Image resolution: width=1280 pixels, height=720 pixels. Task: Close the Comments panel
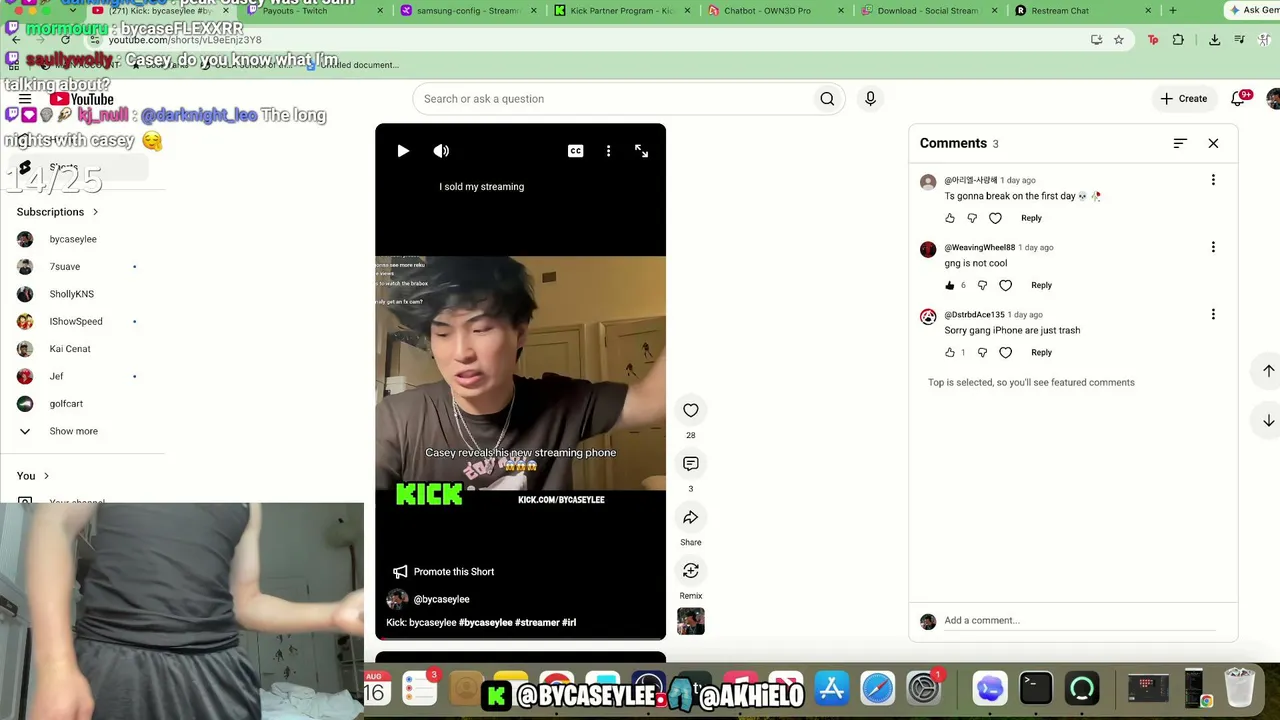coord(1213,143)
